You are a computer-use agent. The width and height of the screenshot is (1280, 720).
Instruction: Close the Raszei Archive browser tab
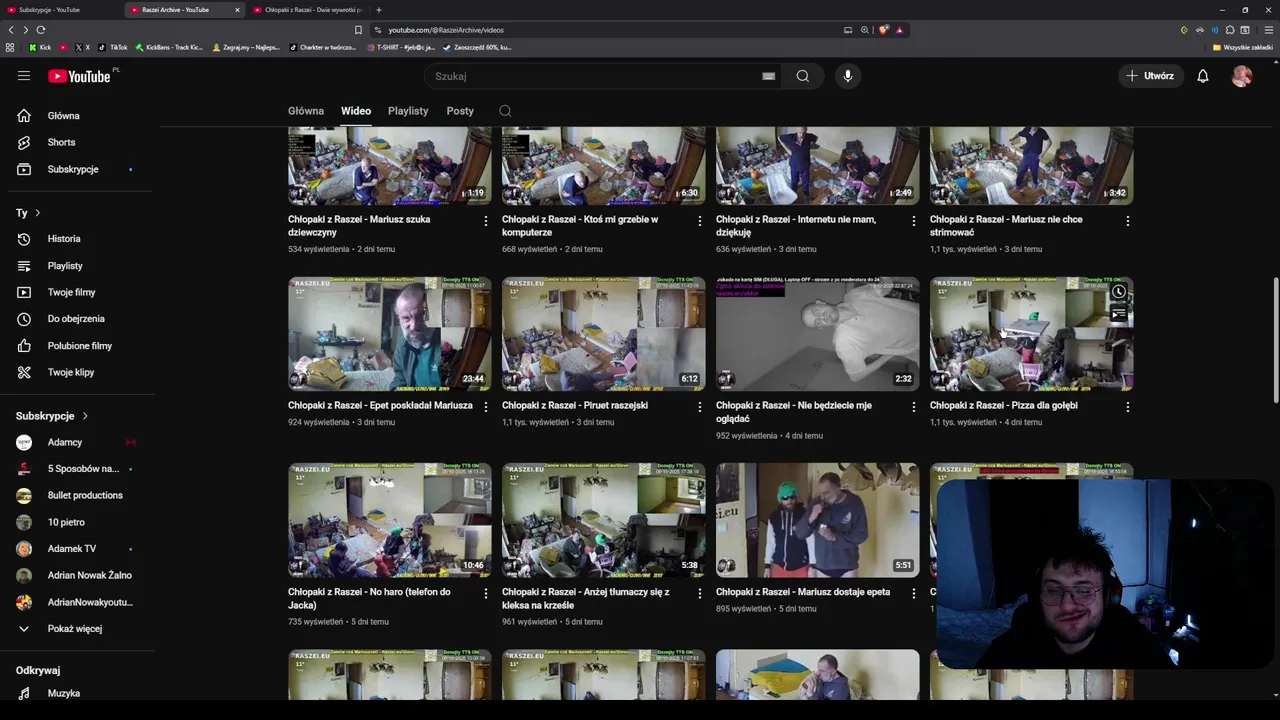pyautogui.click(x=237, y=10)
